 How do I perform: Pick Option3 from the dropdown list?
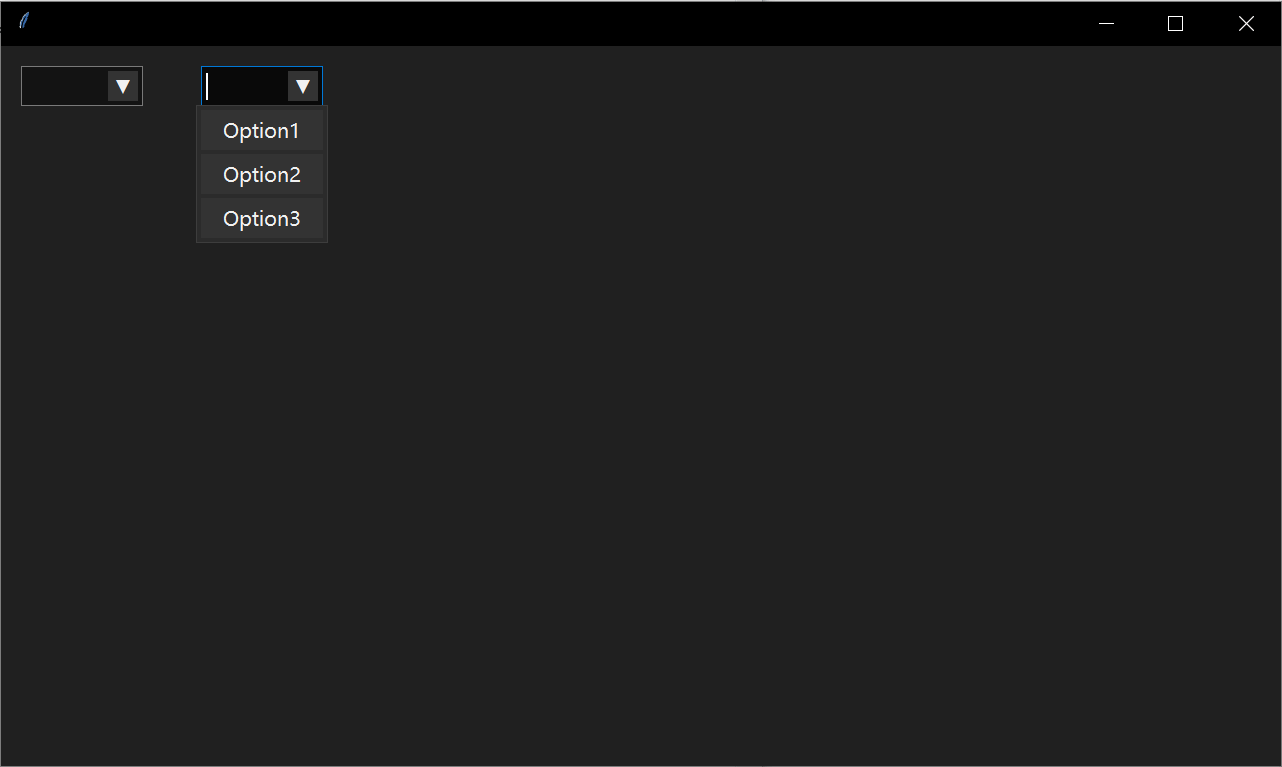coord(261,219)
